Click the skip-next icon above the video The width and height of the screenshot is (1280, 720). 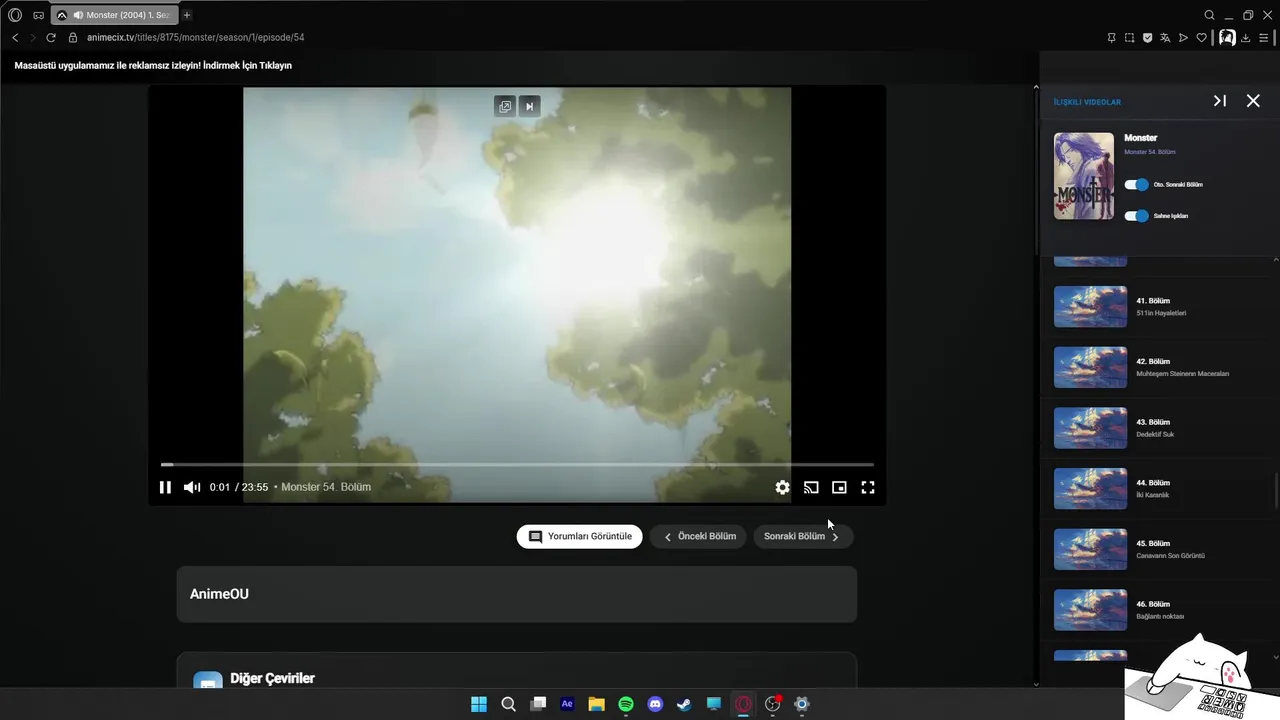[530, 106]
